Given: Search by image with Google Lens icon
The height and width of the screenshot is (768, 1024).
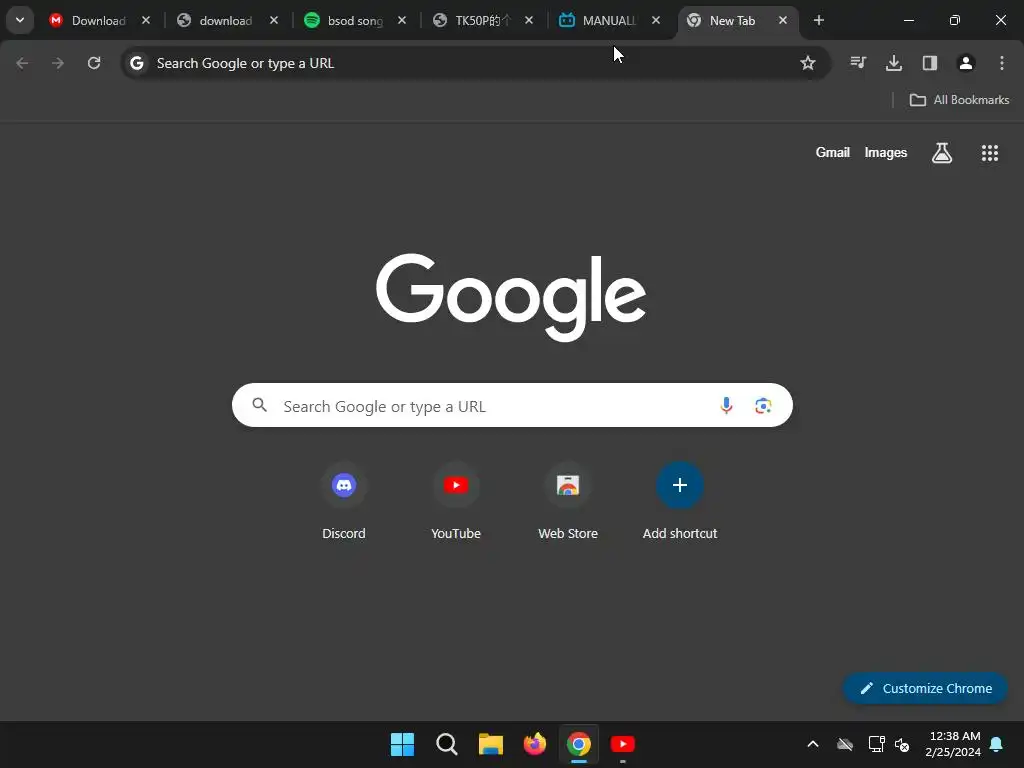Looking at the screenshot, I should point(763,406).
